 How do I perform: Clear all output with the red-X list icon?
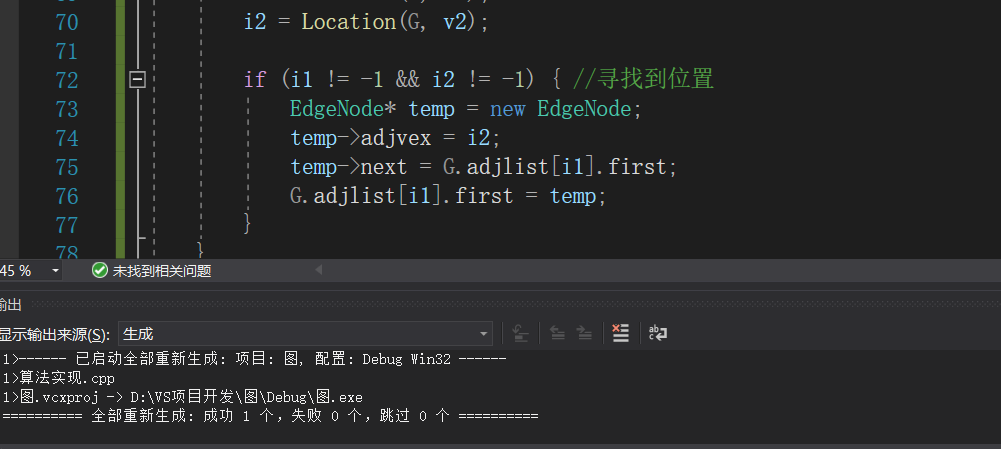click(x=621, y=333)
